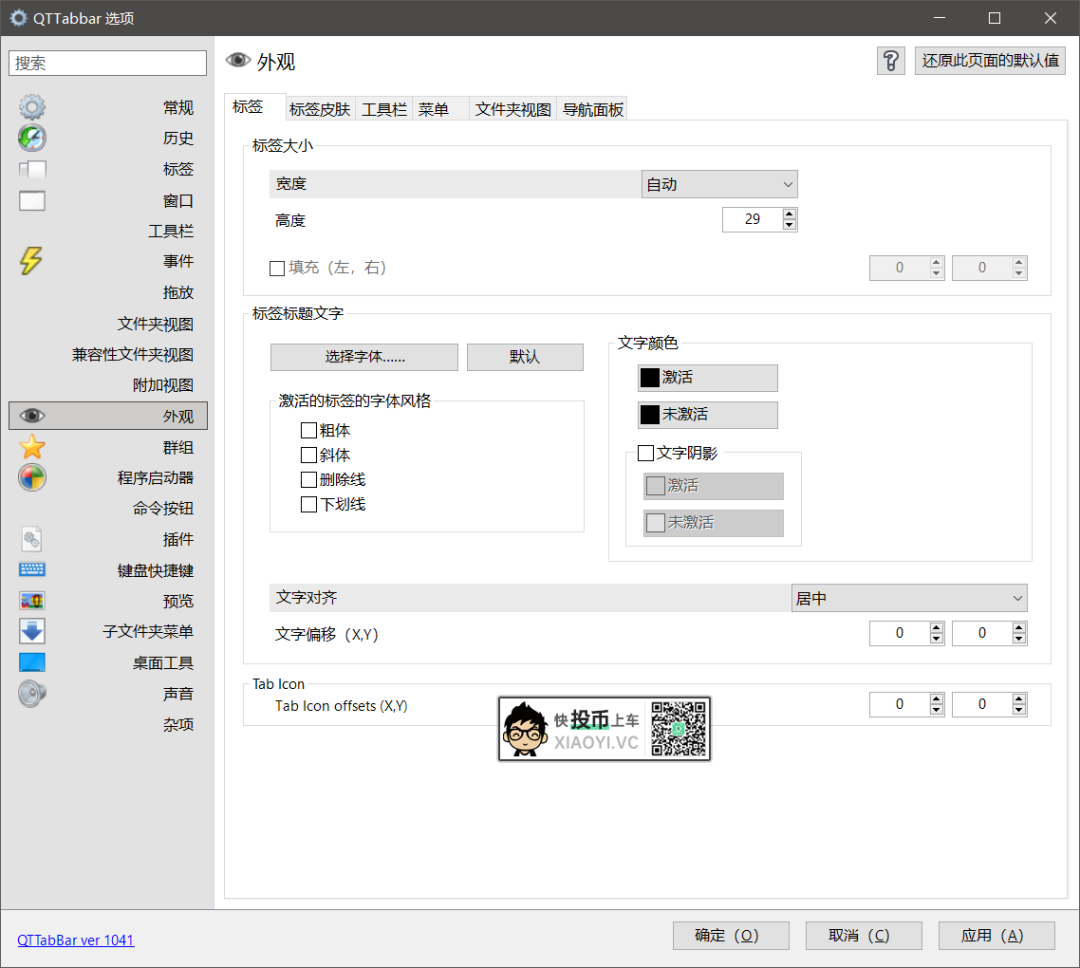Screen dimensions: 1080x968
Task: Click the 声音 speaker icon
Action: click(x=32, y=693)
